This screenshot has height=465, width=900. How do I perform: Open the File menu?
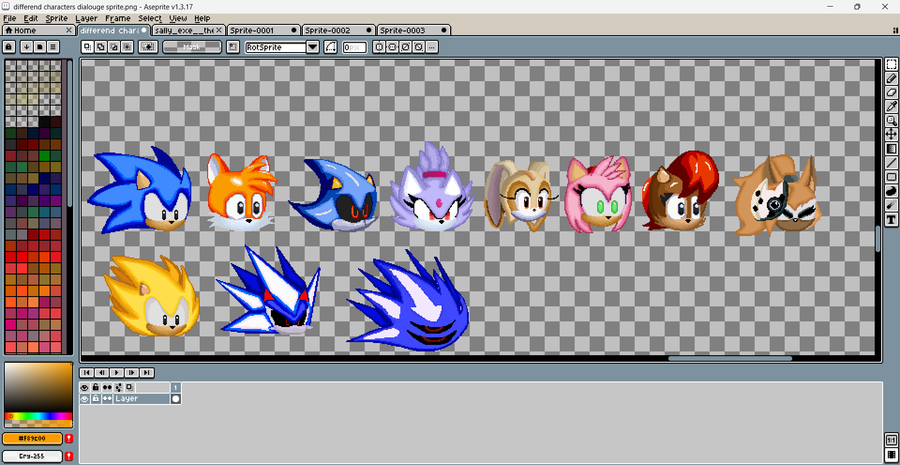coord(9,18)
